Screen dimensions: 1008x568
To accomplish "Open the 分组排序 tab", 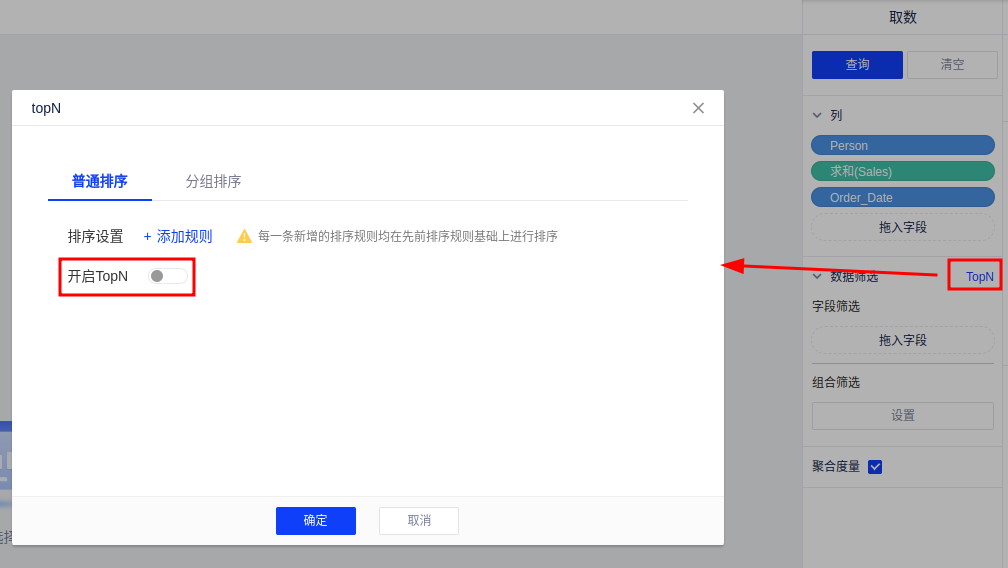I will pos(213,181).
